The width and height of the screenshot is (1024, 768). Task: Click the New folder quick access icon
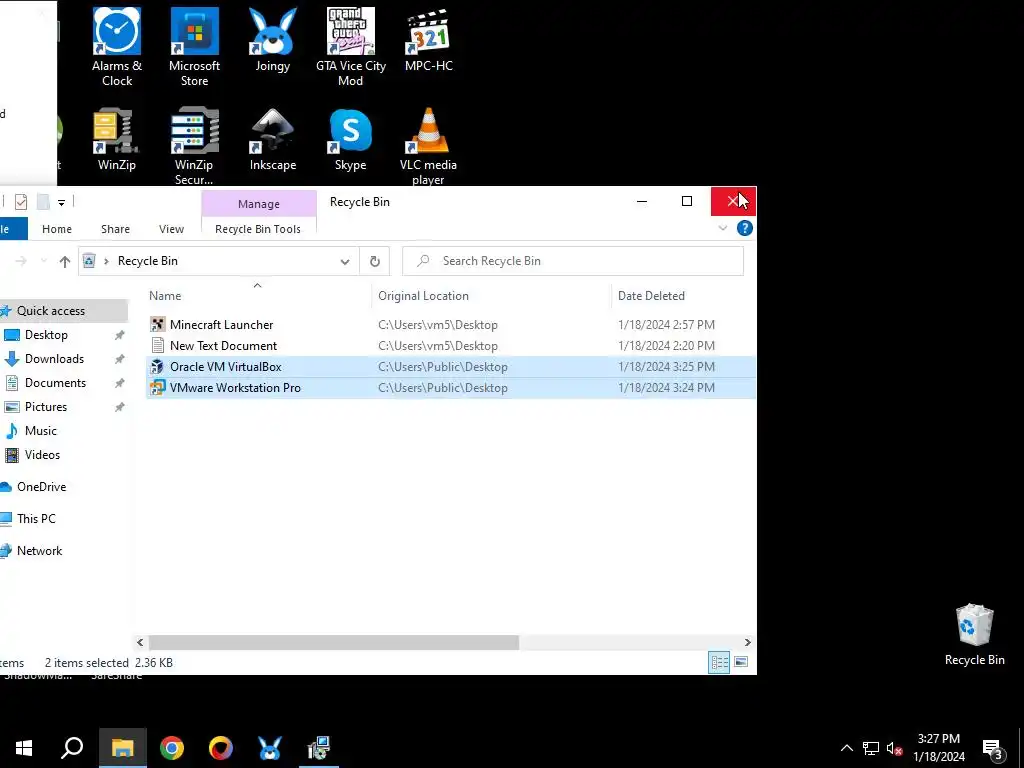[x=43, y=202]
